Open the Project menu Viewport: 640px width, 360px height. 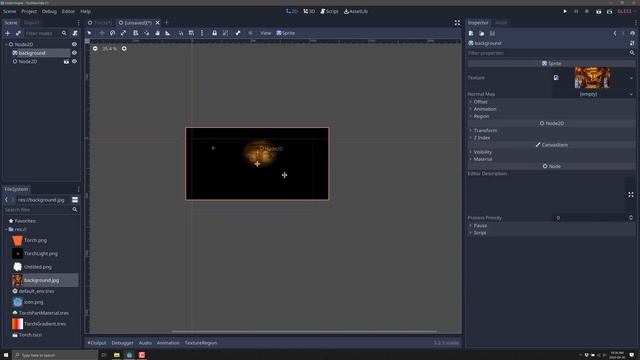(x=29, y=11)
